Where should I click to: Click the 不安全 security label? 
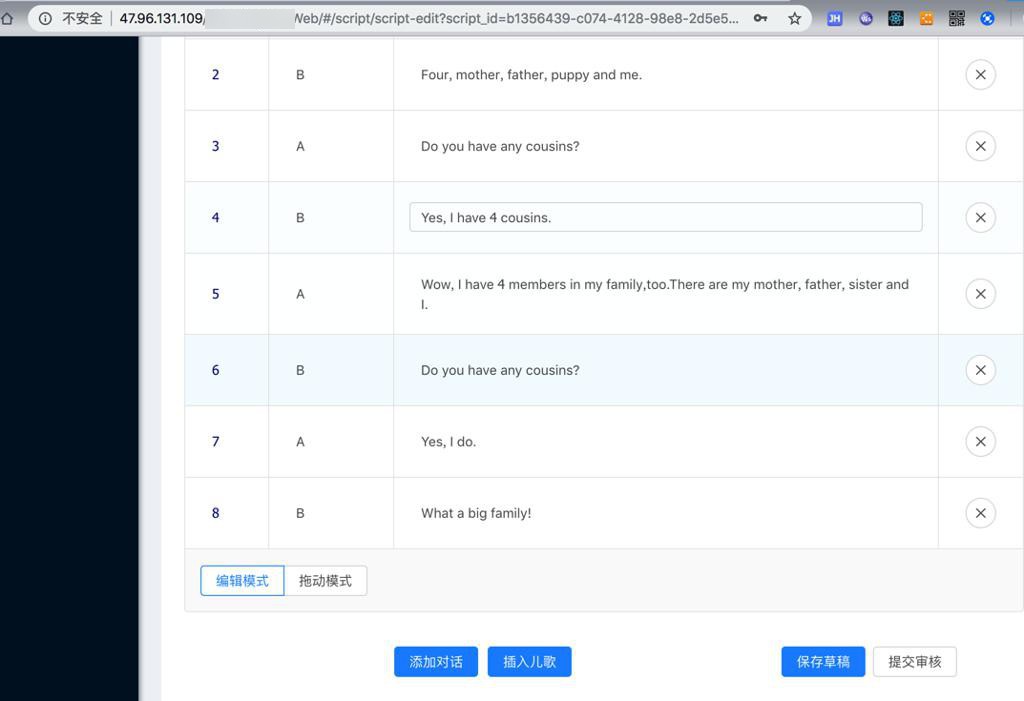[82, 18]
